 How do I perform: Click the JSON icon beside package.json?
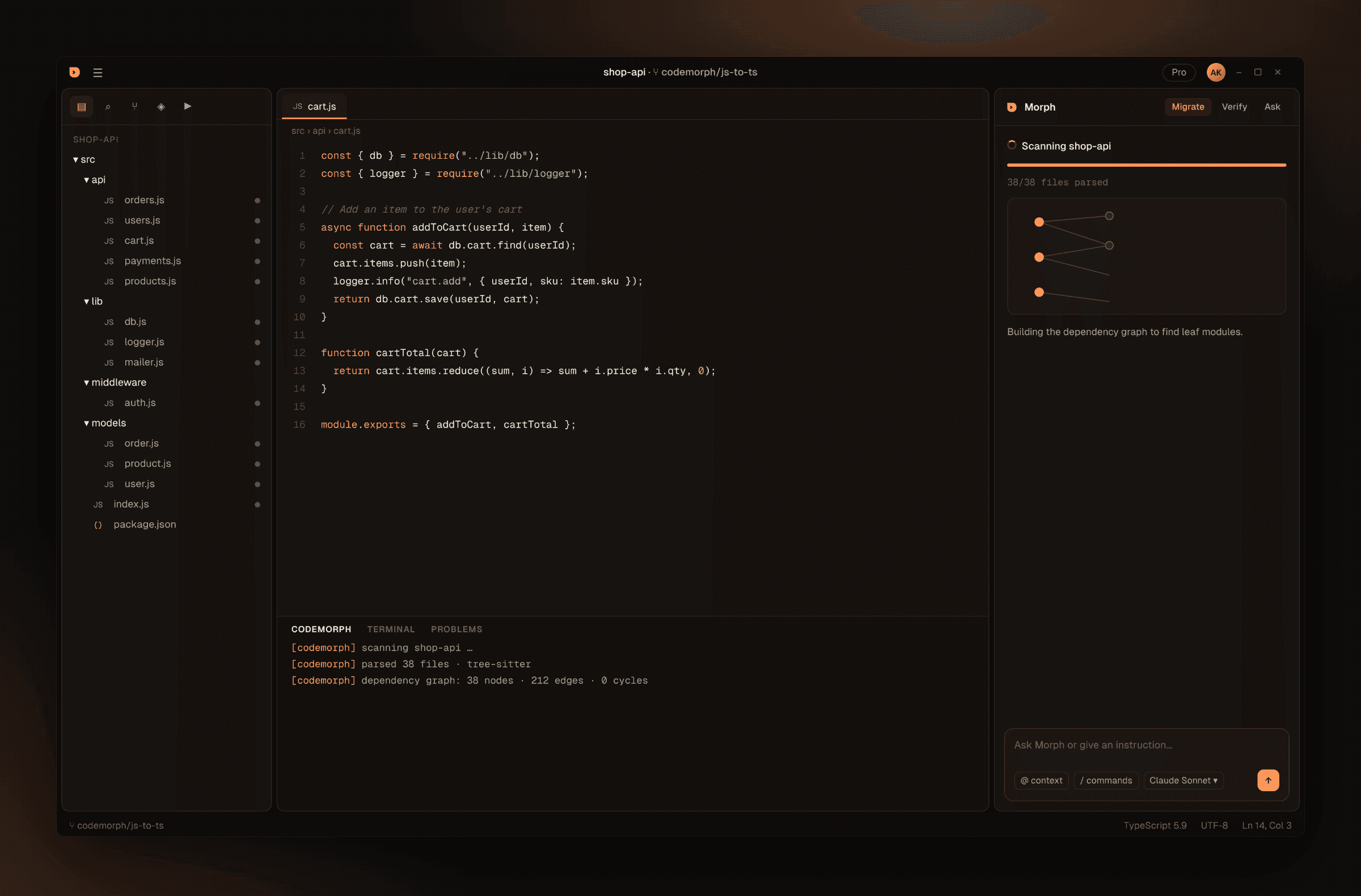pos(98,525)
